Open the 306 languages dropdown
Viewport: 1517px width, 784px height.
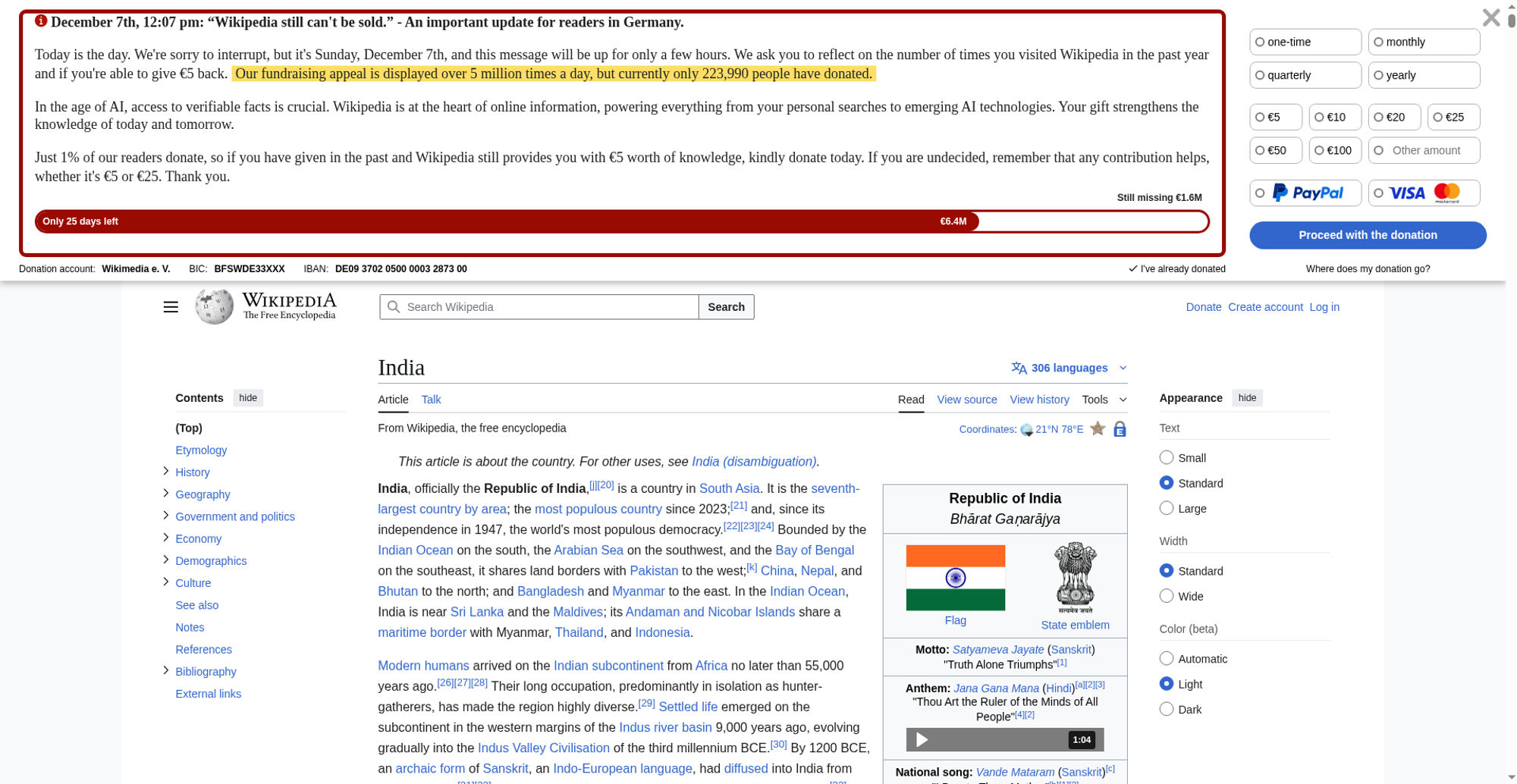click(x=1069, y=368)
